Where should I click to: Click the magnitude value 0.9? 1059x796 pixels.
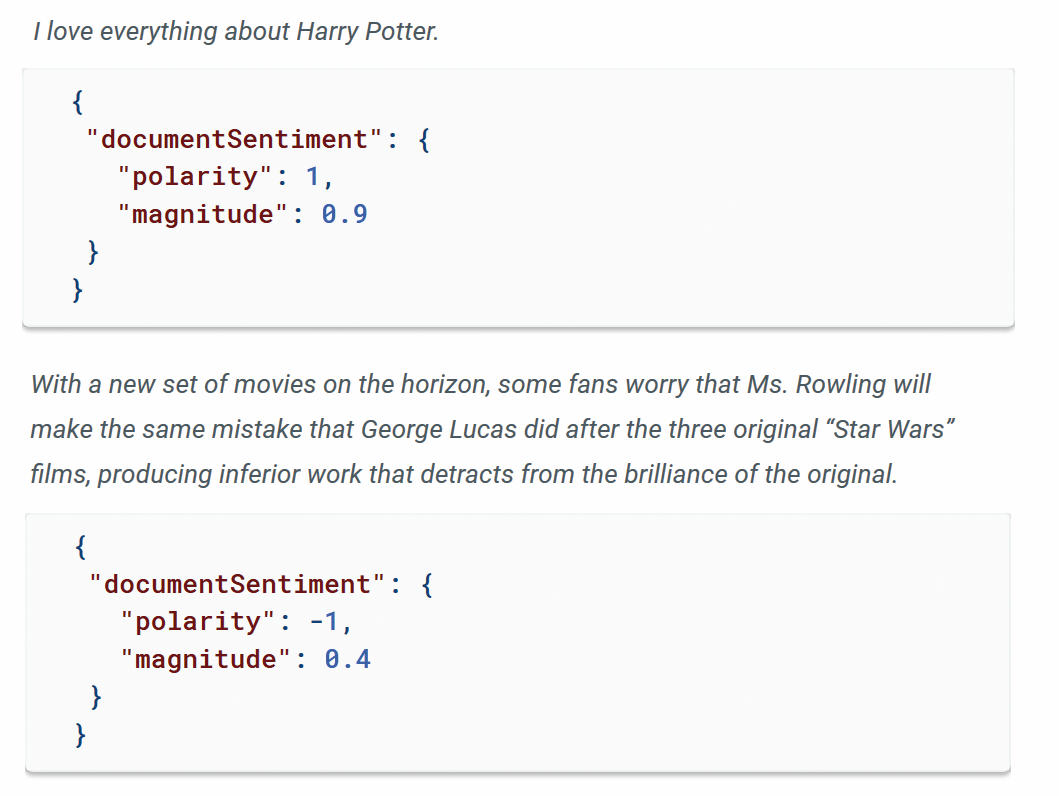344,215
